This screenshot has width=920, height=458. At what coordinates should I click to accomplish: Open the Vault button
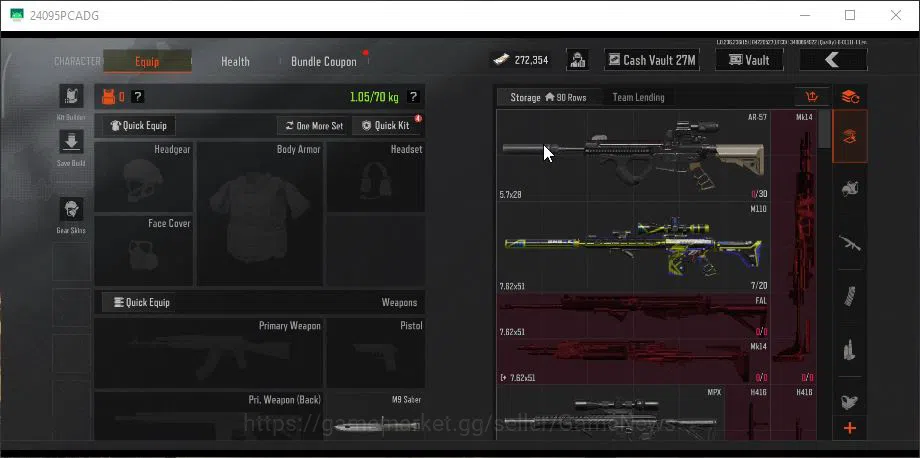(749, 60)
